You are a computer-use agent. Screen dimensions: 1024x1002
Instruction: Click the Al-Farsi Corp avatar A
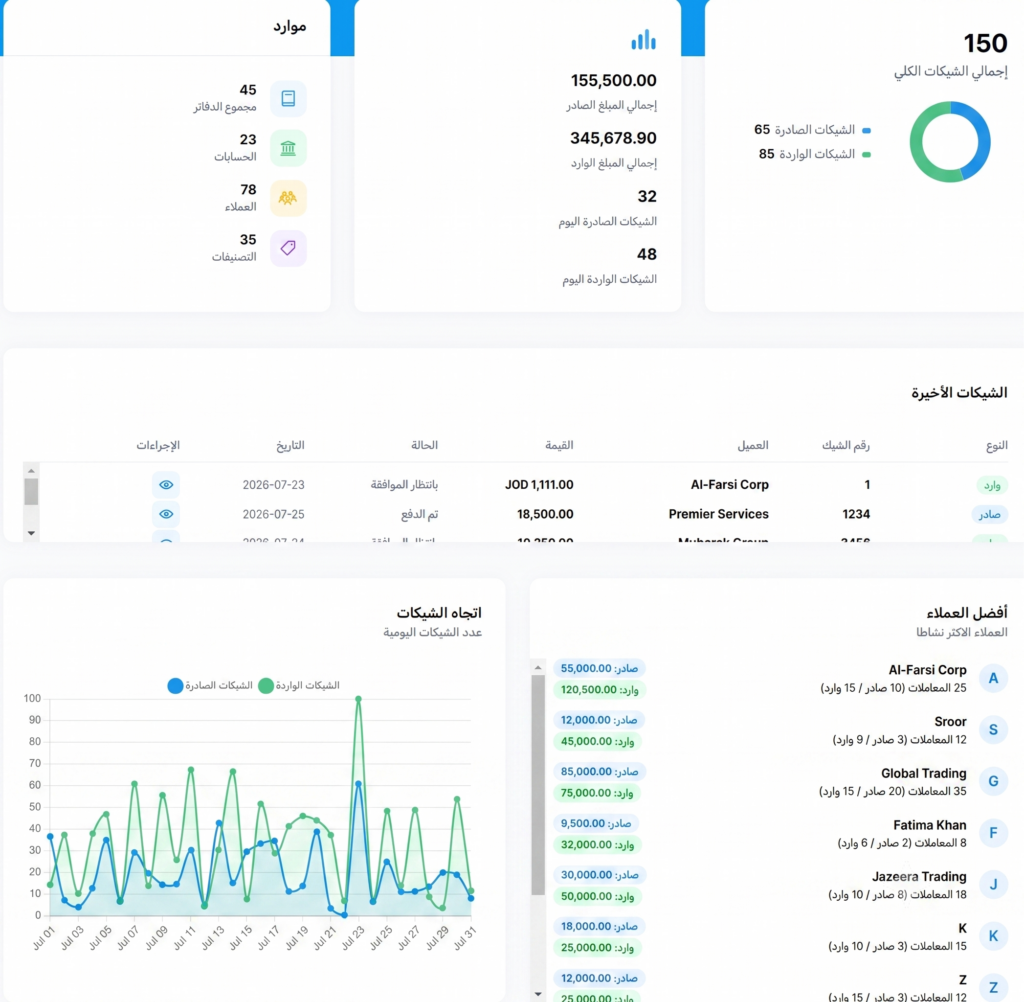pos(993,679)
